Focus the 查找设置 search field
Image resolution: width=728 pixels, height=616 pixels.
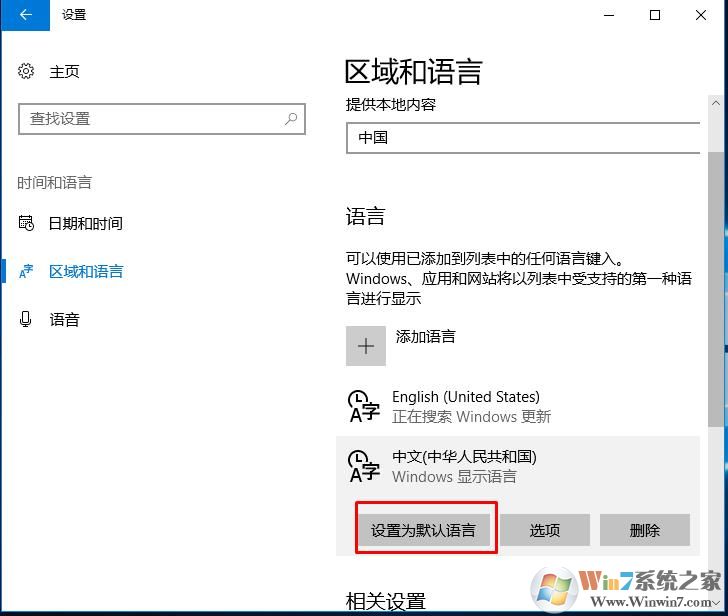tap(162, 119)
